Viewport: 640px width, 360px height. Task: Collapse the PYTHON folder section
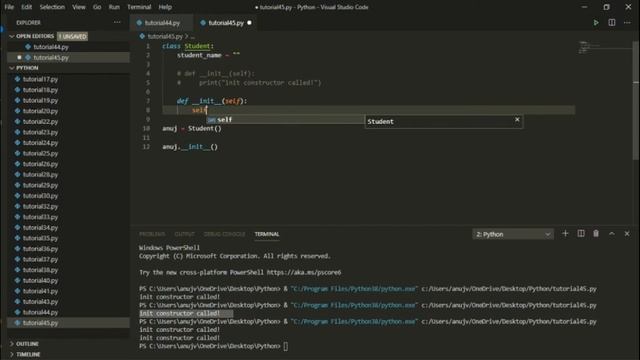point(27,68)
